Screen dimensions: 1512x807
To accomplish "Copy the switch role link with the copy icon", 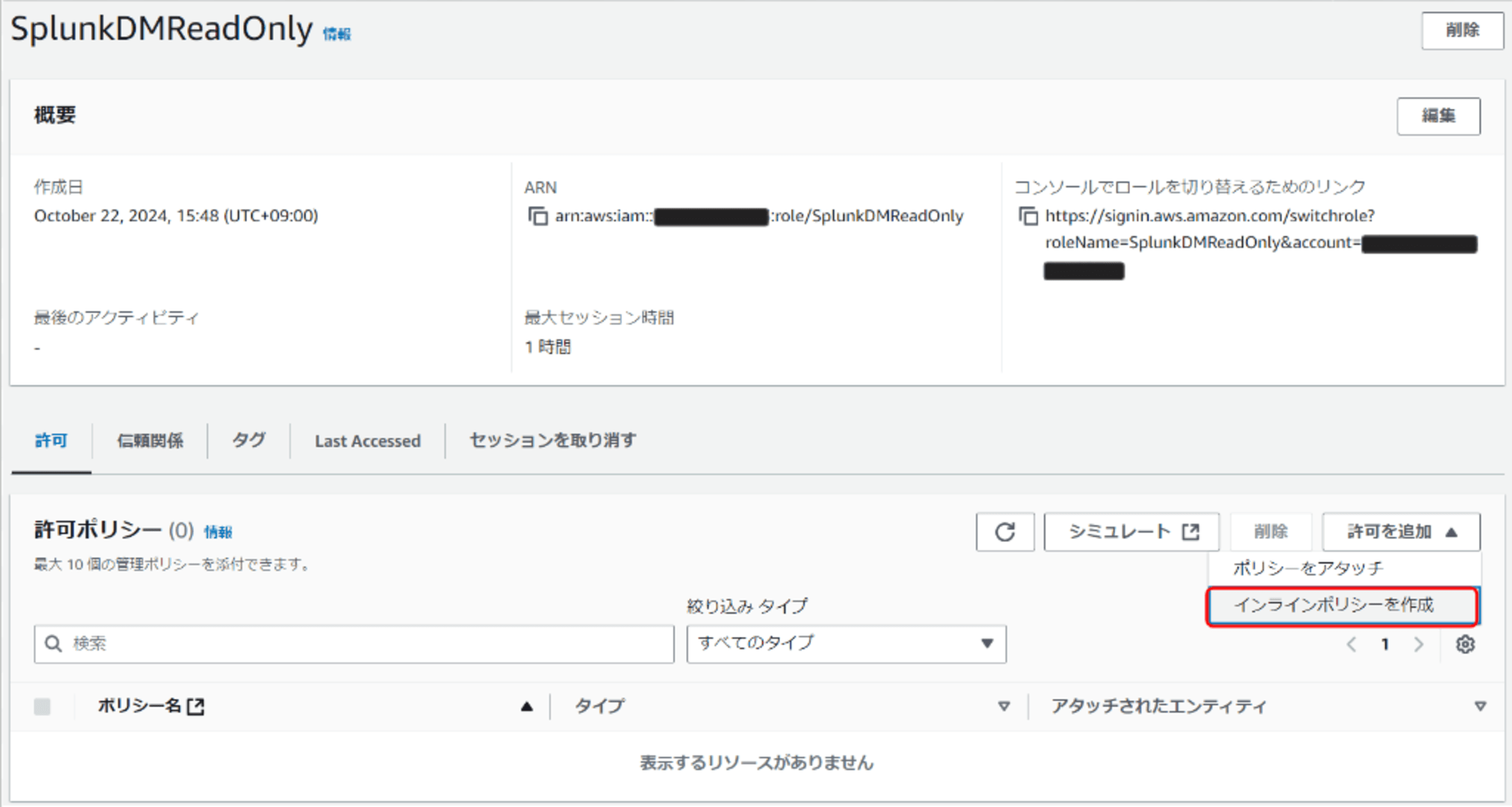I will (x=1028, y=216).
